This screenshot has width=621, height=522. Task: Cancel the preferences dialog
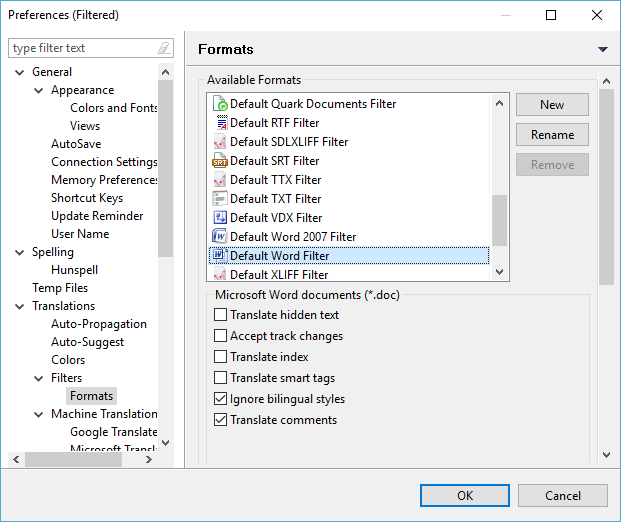coord(562,495)
